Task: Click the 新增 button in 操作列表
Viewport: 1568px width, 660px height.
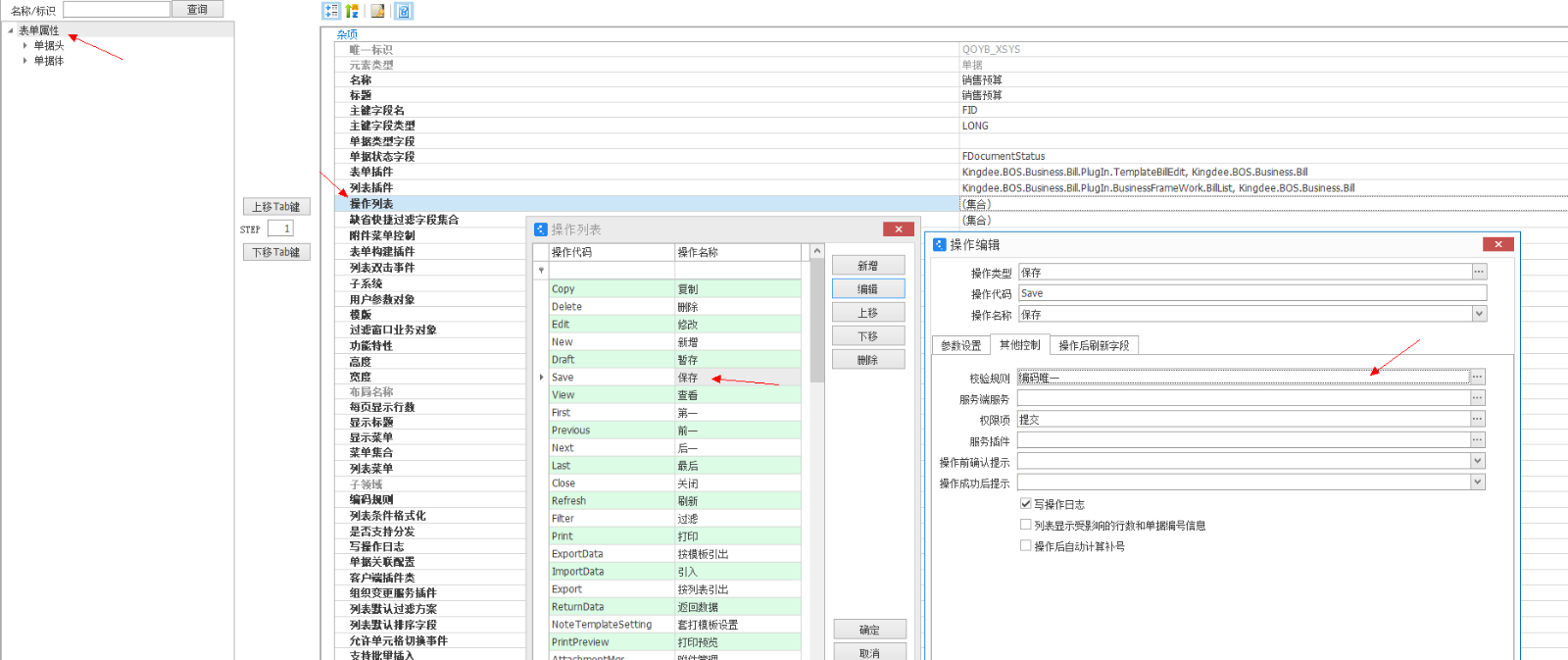Action: [867, 266]
